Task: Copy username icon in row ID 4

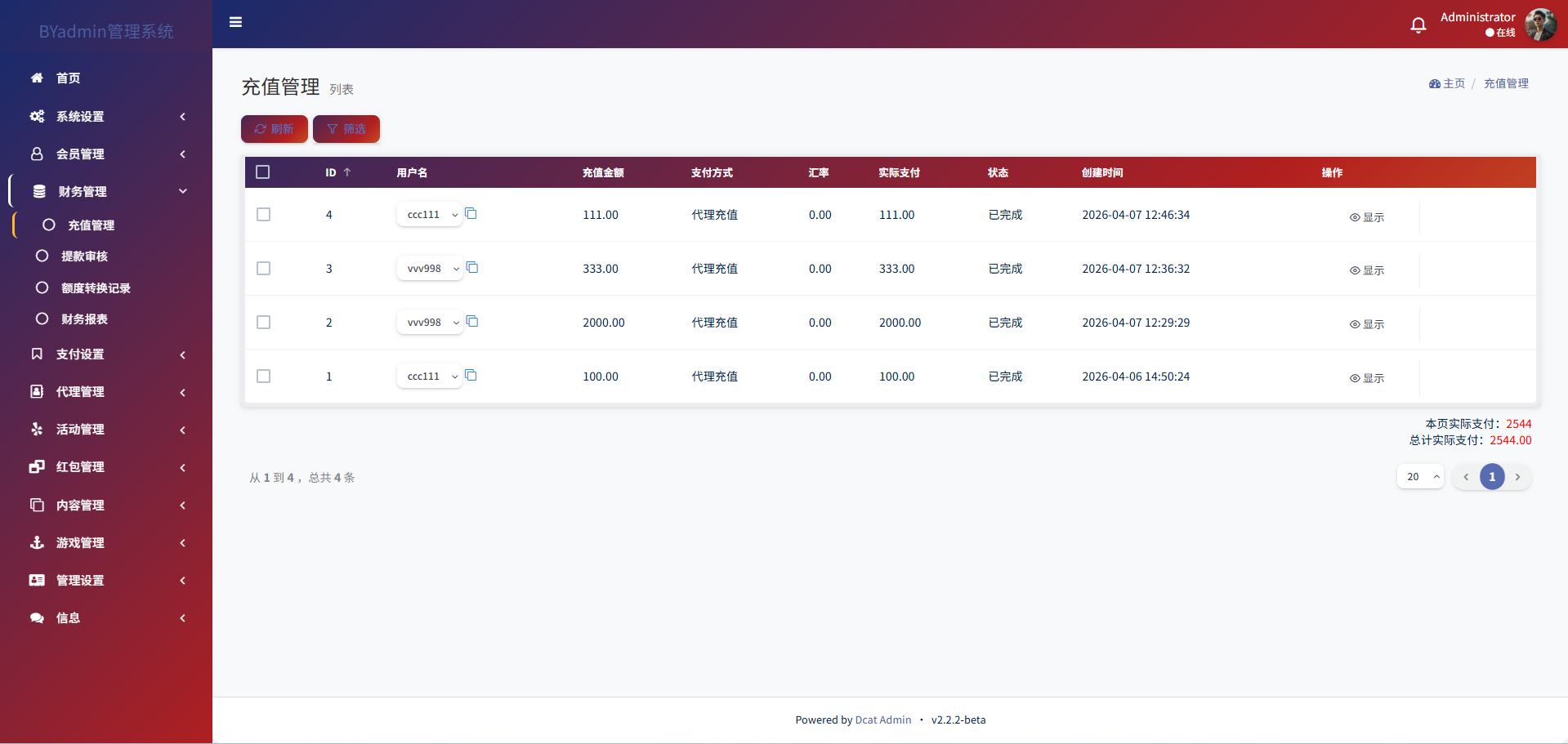Action: pyautogui.click(x=471, y=214)
